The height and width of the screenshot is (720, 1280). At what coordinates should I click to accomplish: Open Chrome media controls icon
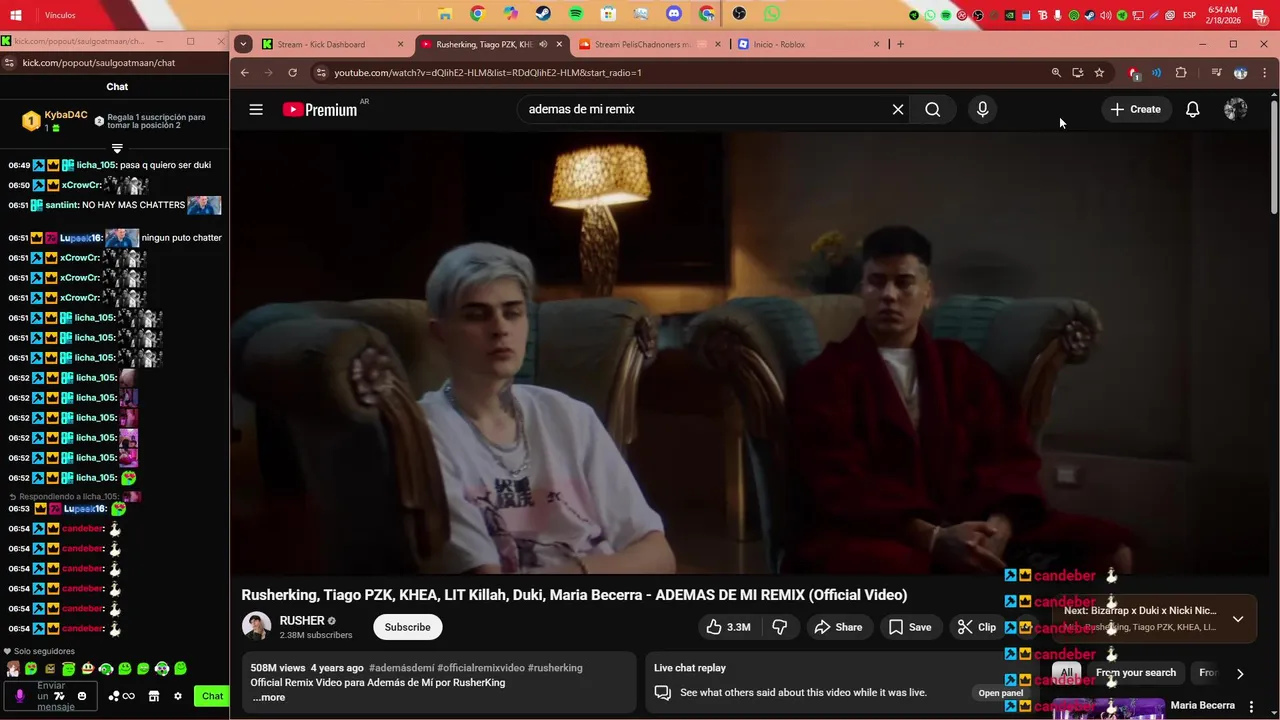click(x=1216, y=73)
